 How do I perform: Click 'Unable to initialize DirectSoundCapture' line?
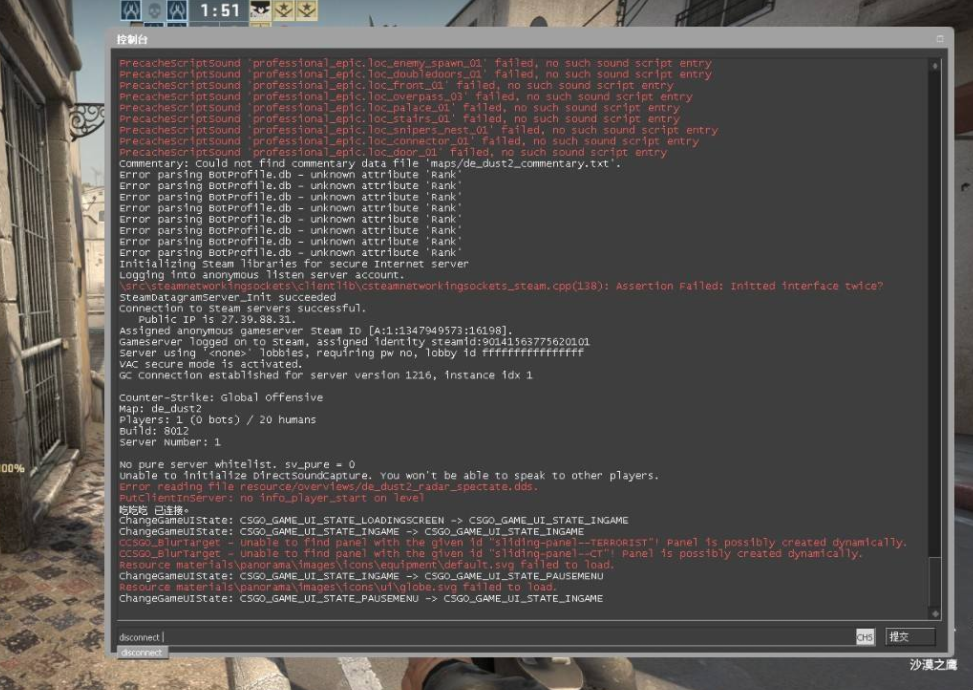(388, 475)
